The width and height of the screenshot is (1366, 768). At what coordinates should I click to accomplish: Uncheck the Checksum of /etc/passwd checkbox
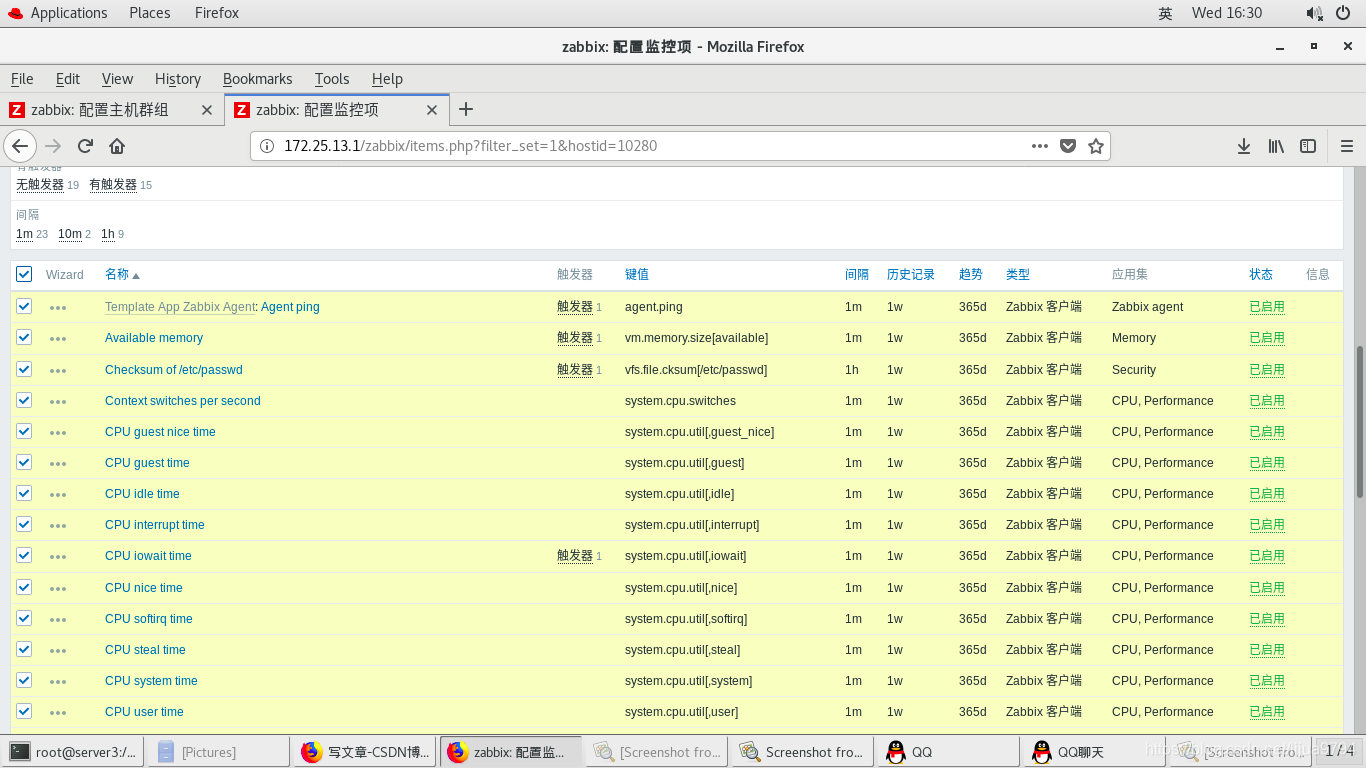[x=24, y=369]
